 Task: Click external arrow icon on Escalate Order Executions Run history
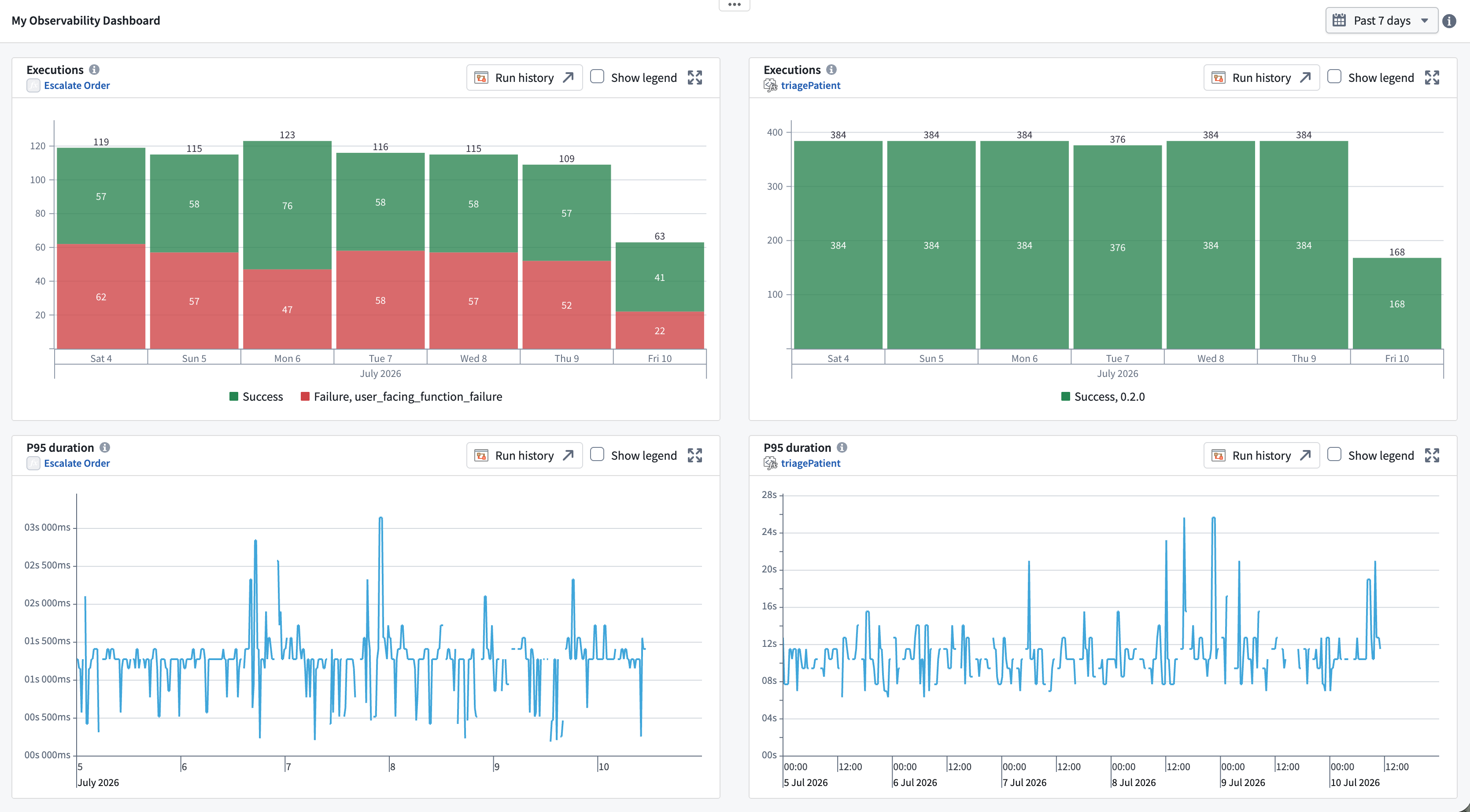point(568,78)
